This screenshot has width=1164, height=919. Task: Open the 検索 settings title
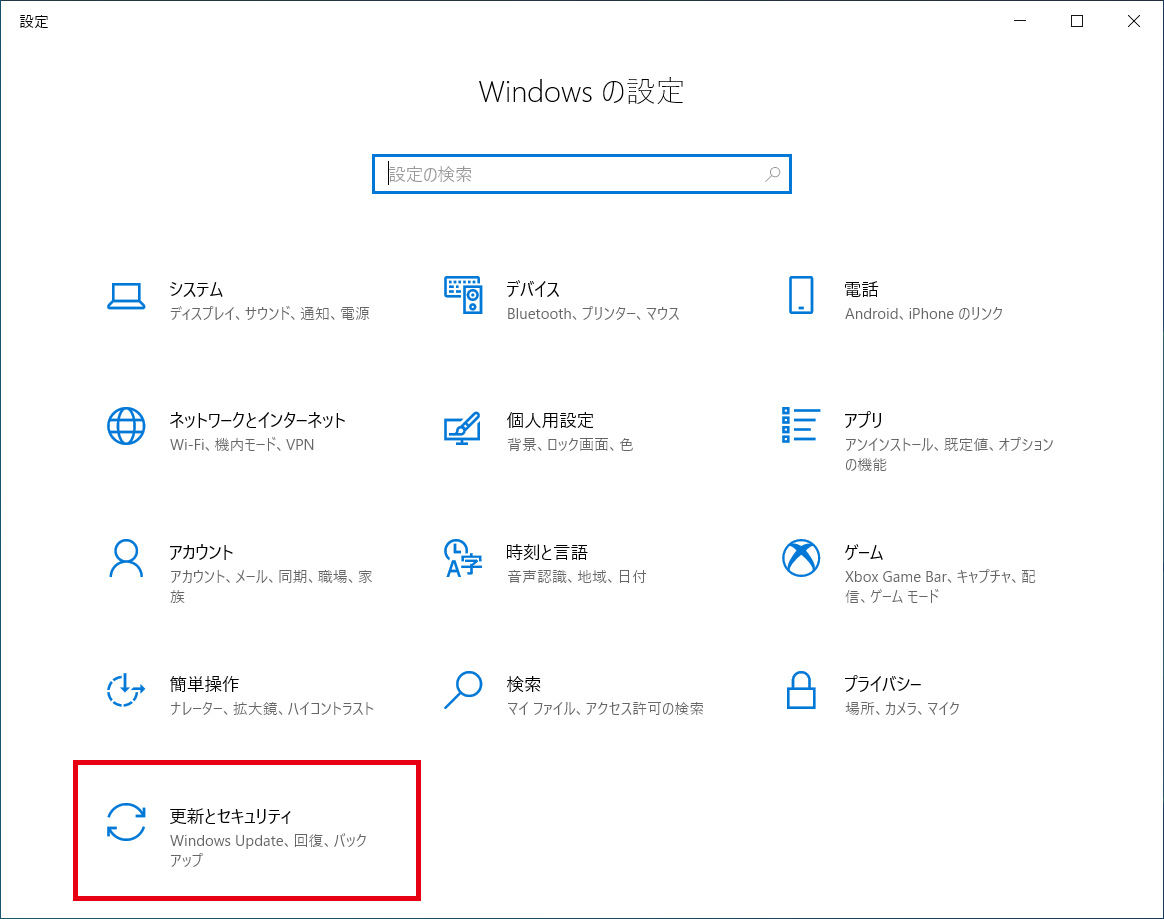pos(523,684)
